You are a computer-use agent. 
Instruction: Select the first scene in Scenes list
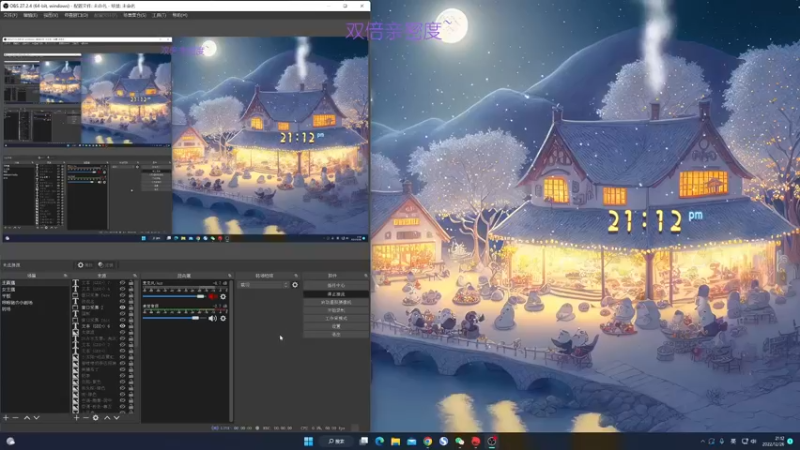tap(35, 283)
